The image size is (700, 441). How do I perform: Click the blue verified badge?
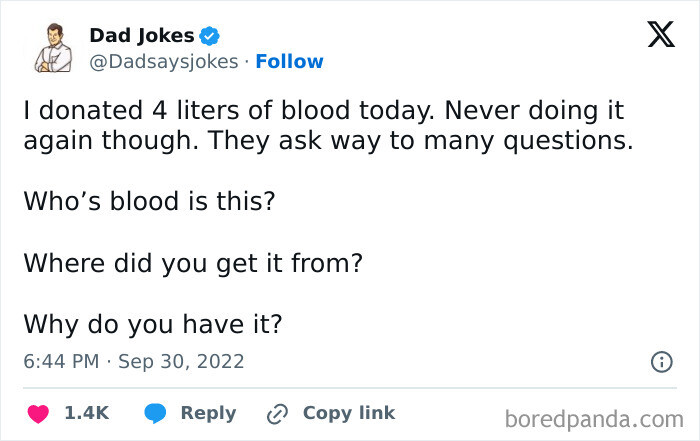pos(210,36)
